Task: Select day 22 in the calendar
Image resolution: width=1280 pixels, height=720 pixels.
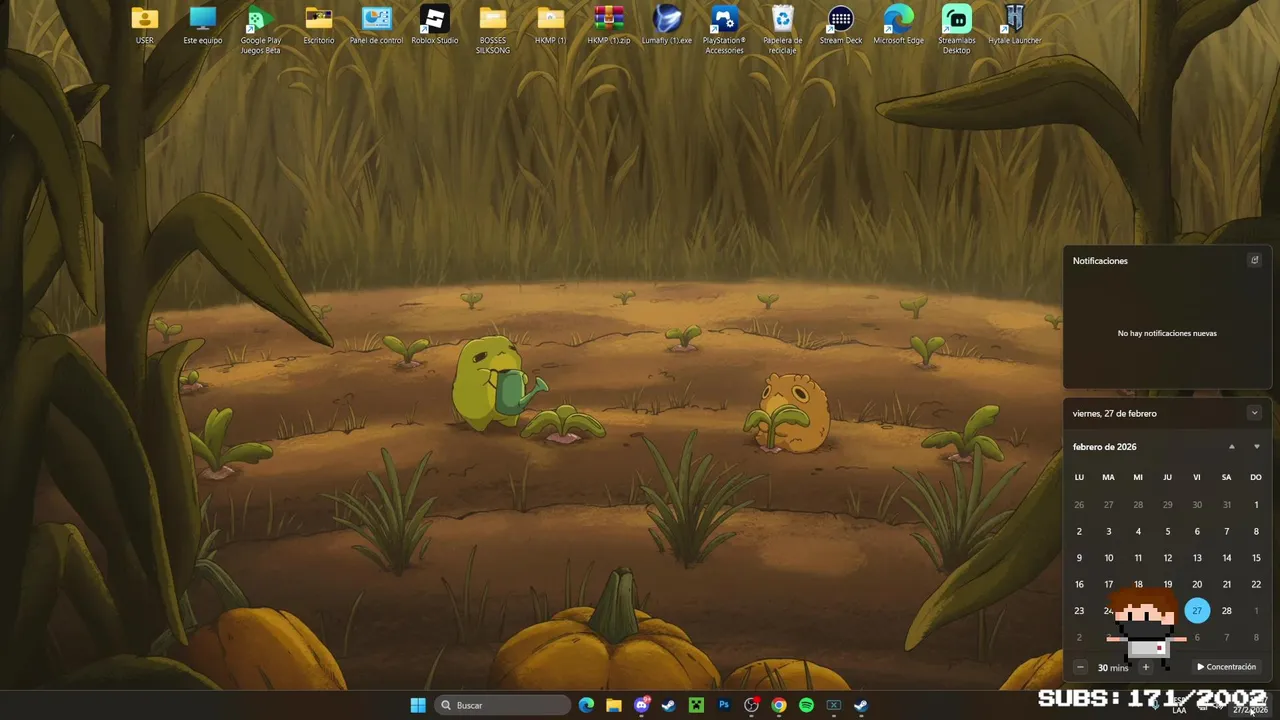Action: point(1256,584)
